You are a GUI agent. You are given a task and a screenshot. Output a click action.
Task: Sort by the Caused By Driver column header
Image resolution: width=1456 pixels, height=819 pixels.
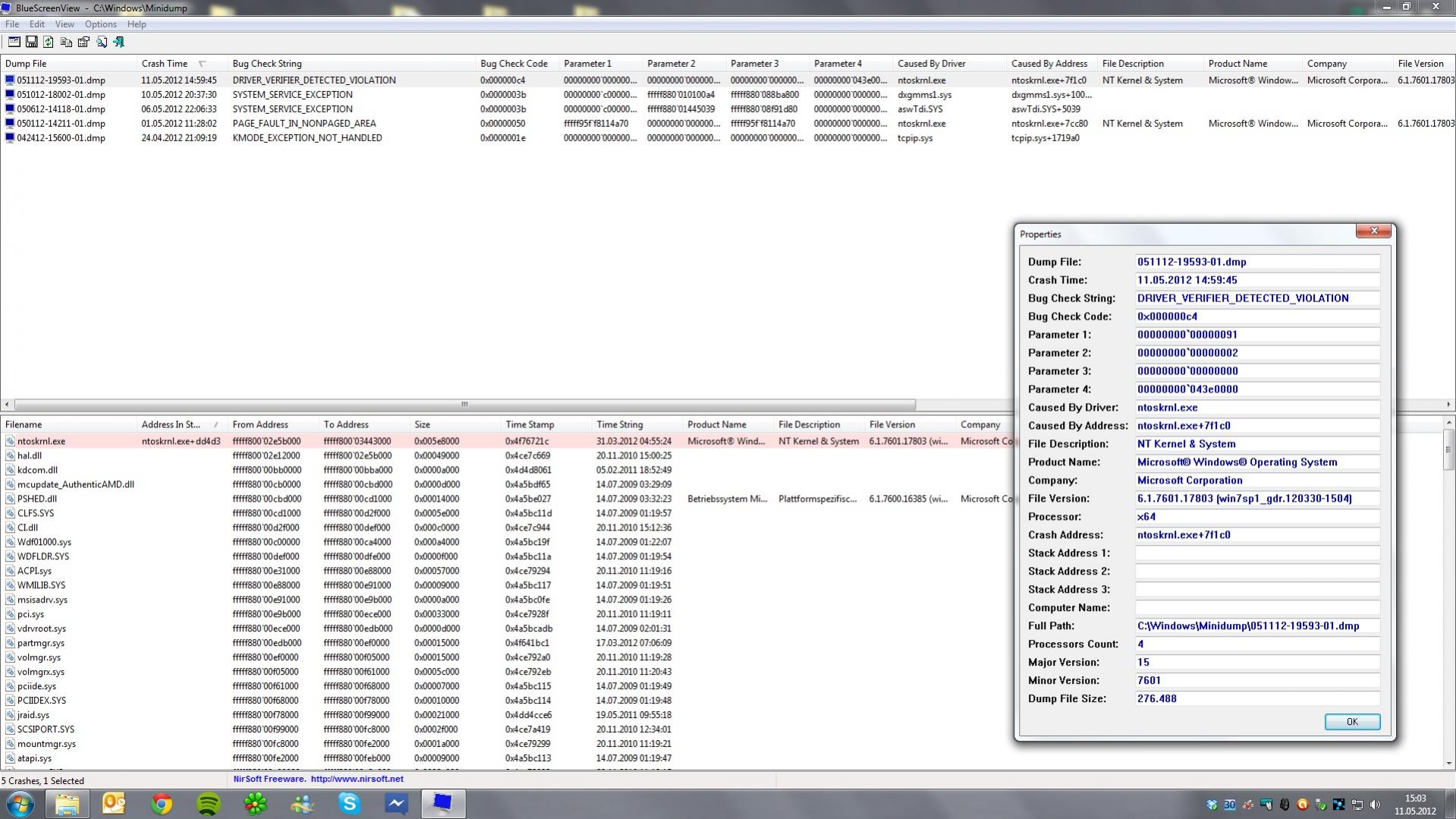[949, 64]
